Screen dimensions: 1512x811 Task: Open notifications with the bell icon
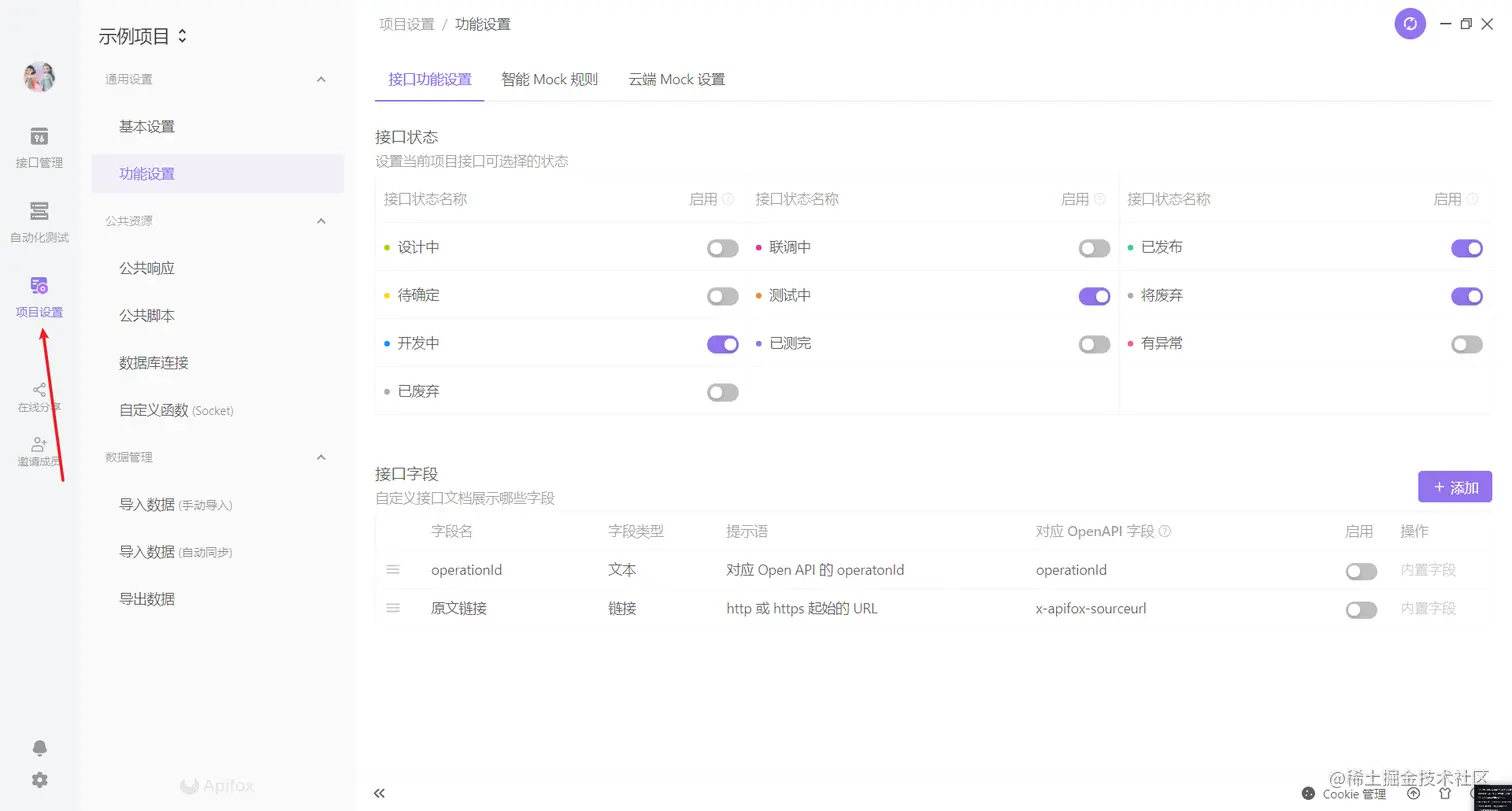39,747
